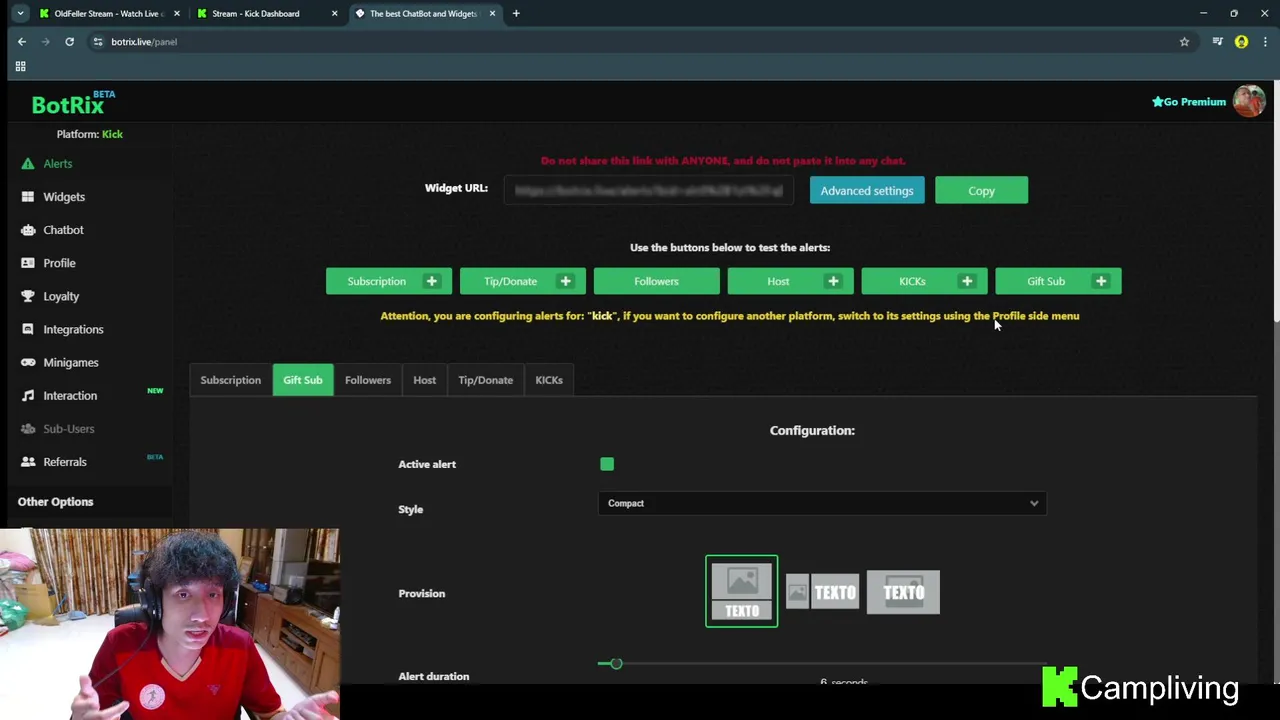Screen dimensions: 1280x720
Task: Copy the widget URL
Action: tap(981, 191)
